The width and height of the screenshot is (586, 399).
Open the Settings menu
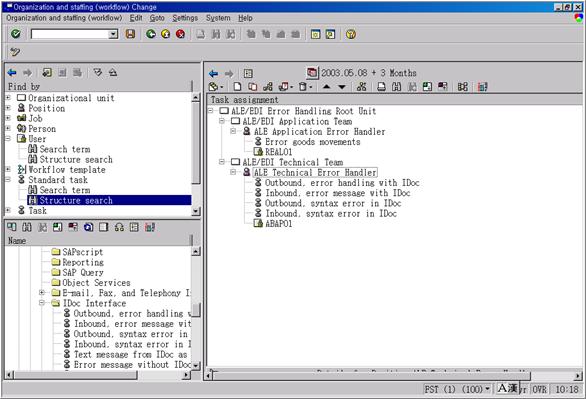[185, 18]
